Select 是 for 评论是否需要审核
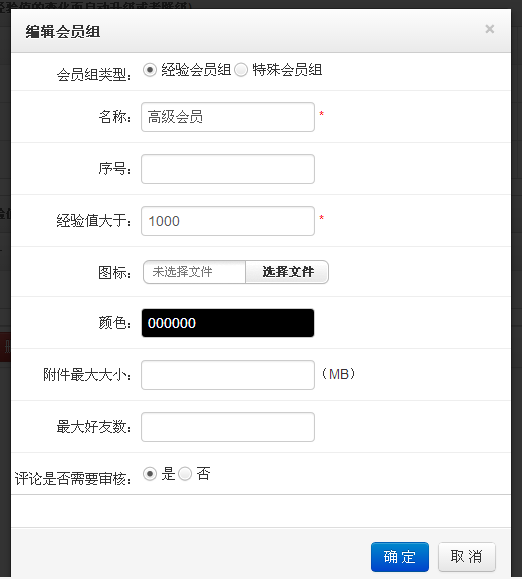 pyautogui.click(x=150, y=474)
